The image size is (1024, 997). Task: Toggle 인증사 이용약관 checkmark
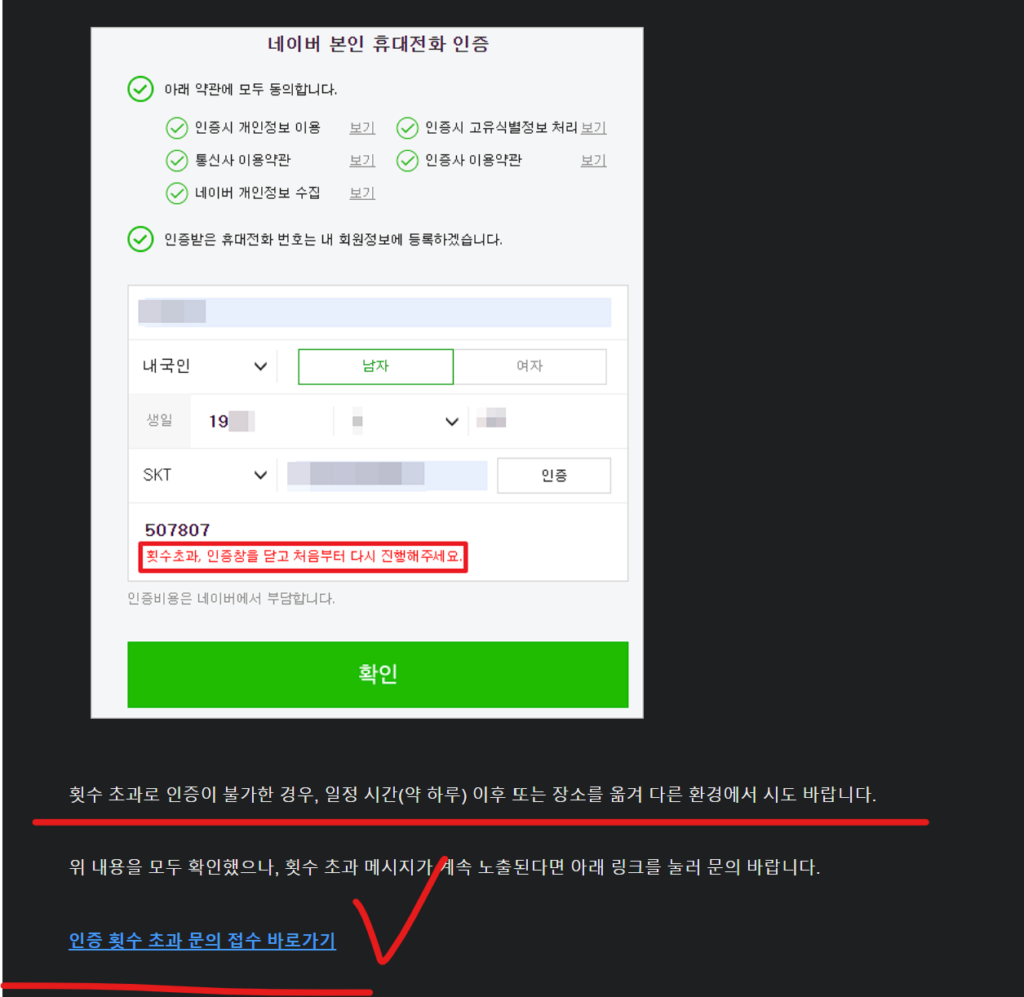(x=407, y=161)
